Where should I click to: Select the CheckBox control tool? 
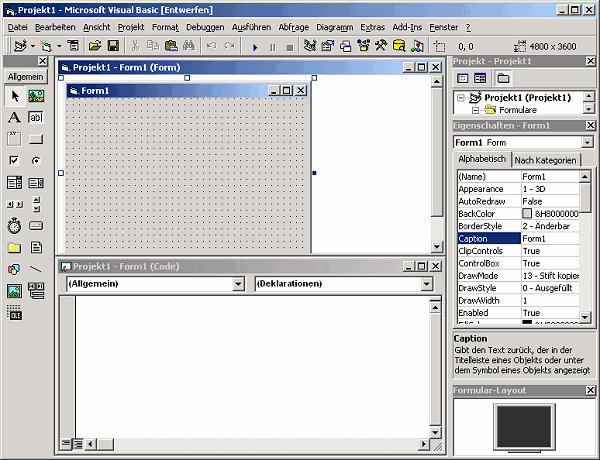click(x=15, y=161)
